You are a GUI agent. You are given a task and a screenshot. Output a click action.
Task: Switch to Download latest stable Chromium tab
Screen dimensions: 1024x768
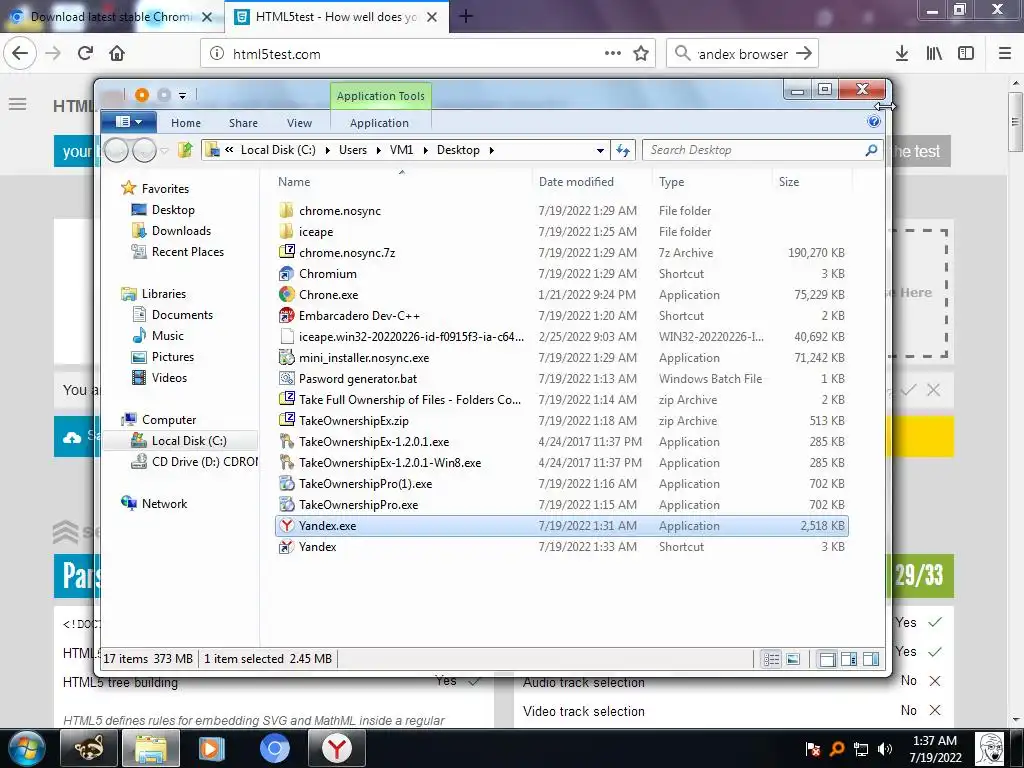pyautogui.click(x=111, y=16)
